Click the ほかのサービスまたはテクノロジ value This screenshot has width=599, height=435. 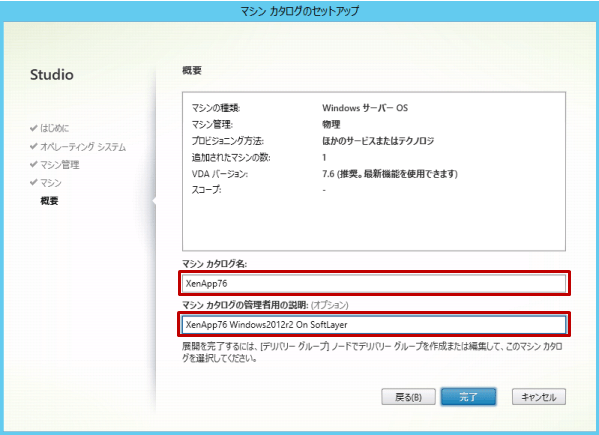coord(378,141)
